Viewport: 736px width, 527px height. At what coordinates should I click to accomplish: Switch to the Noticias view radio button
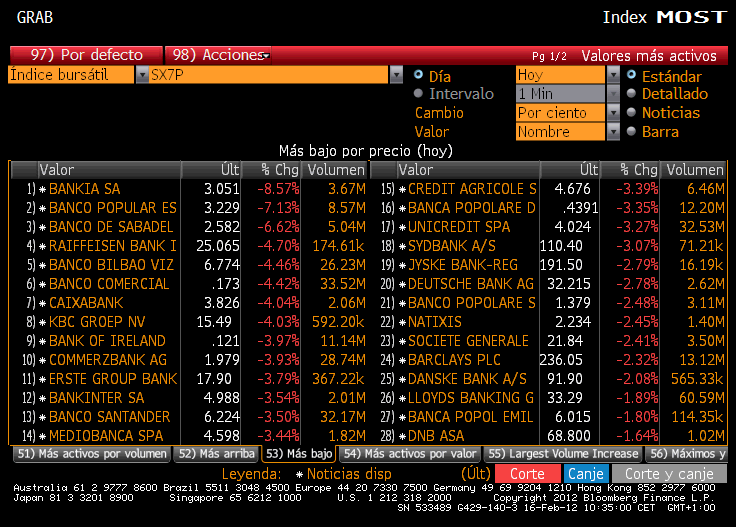coord(631,112)
